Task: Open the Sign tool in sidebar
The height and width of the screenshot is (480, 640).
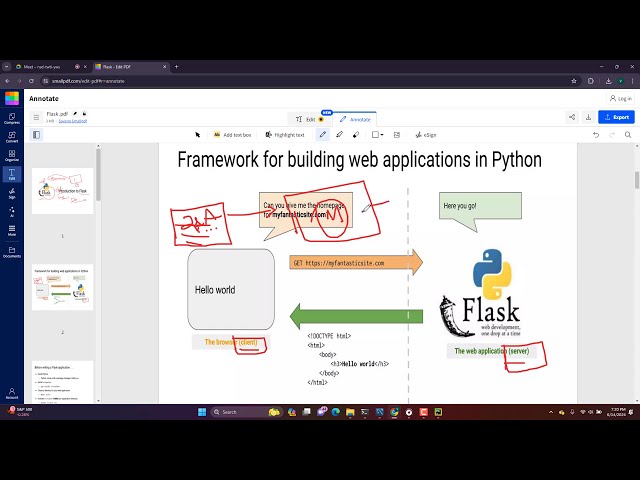Action: [12, 193]
